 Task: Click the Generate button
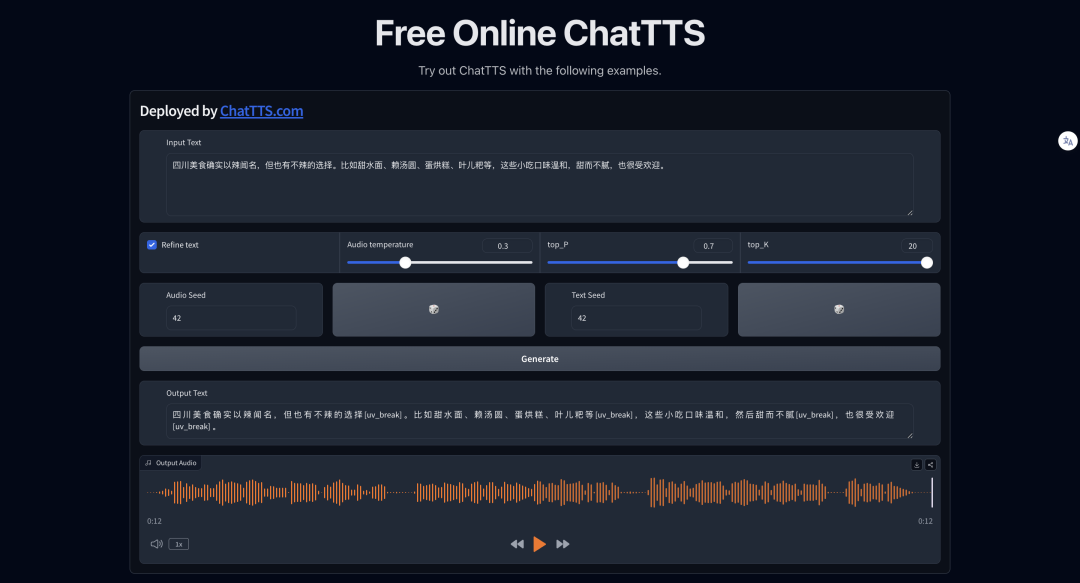(539, 358)
